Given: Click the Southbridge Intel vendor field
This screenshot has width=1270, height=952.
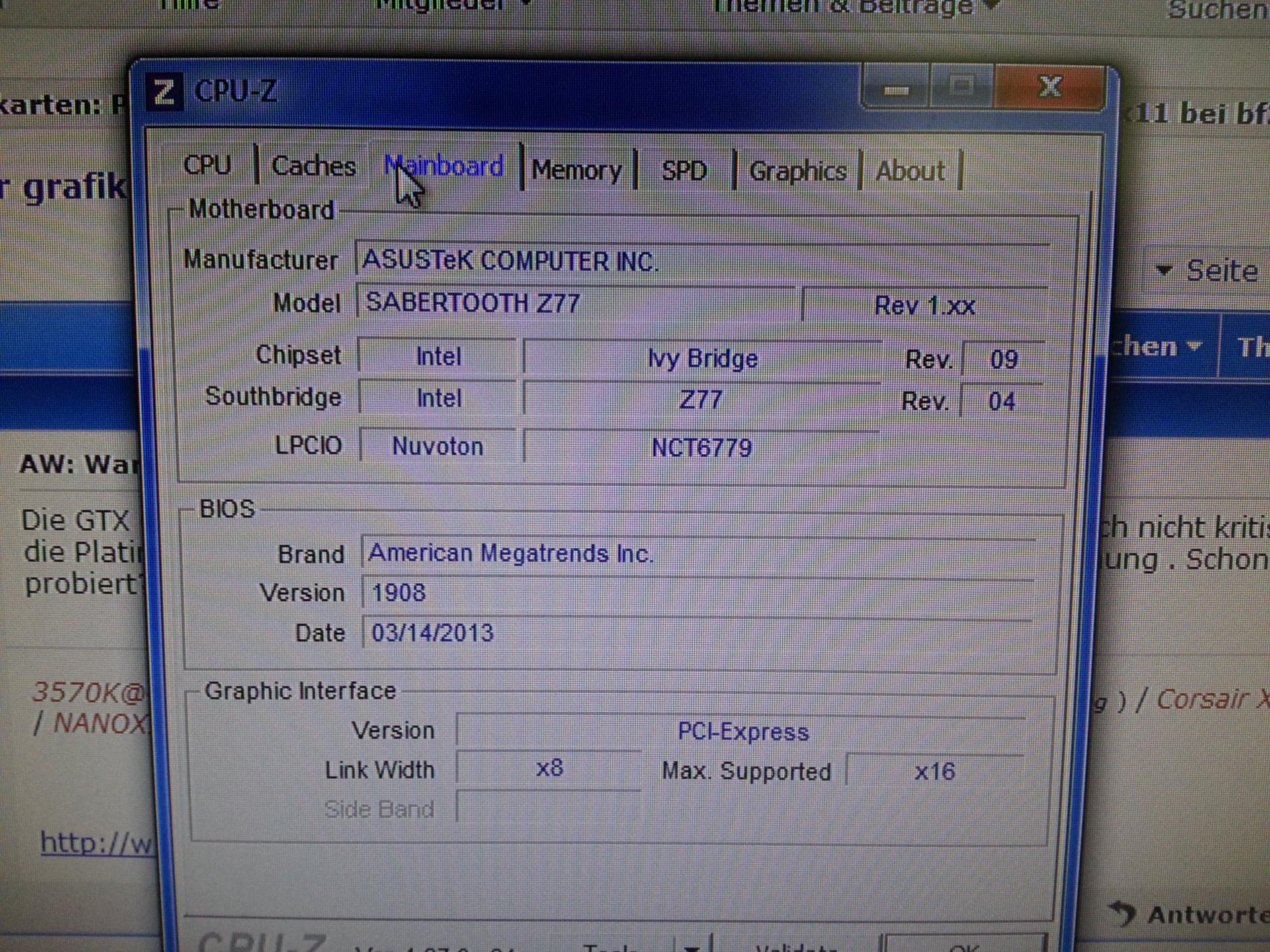Looking at the screenshot, I should 439,398.
